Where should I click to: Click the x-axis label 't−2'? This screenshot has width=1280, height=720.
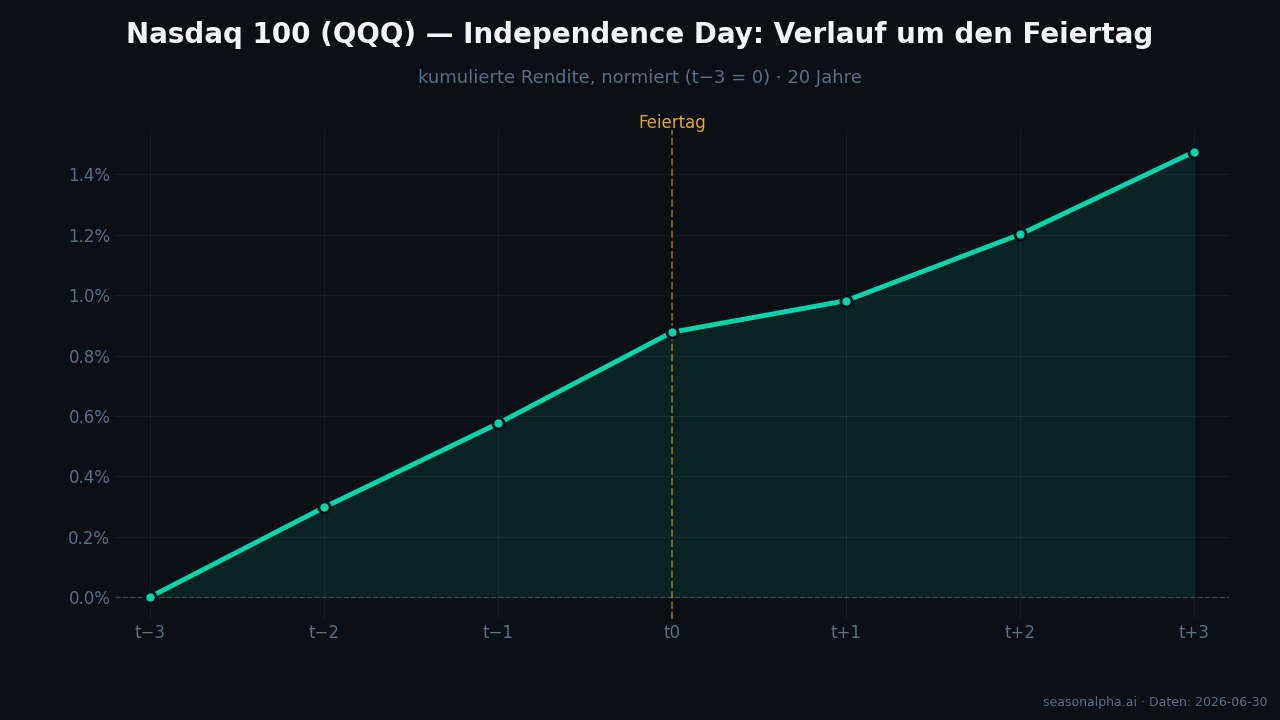324,632
